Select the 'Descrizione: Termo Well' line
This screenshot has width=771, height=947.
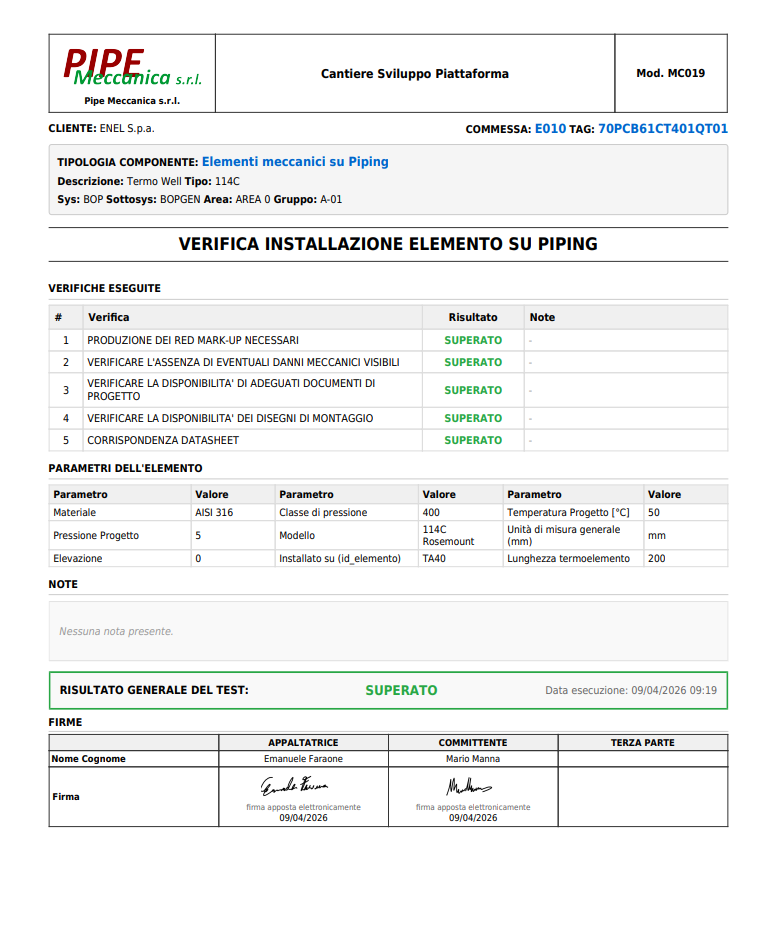click(x=149, y=181)
